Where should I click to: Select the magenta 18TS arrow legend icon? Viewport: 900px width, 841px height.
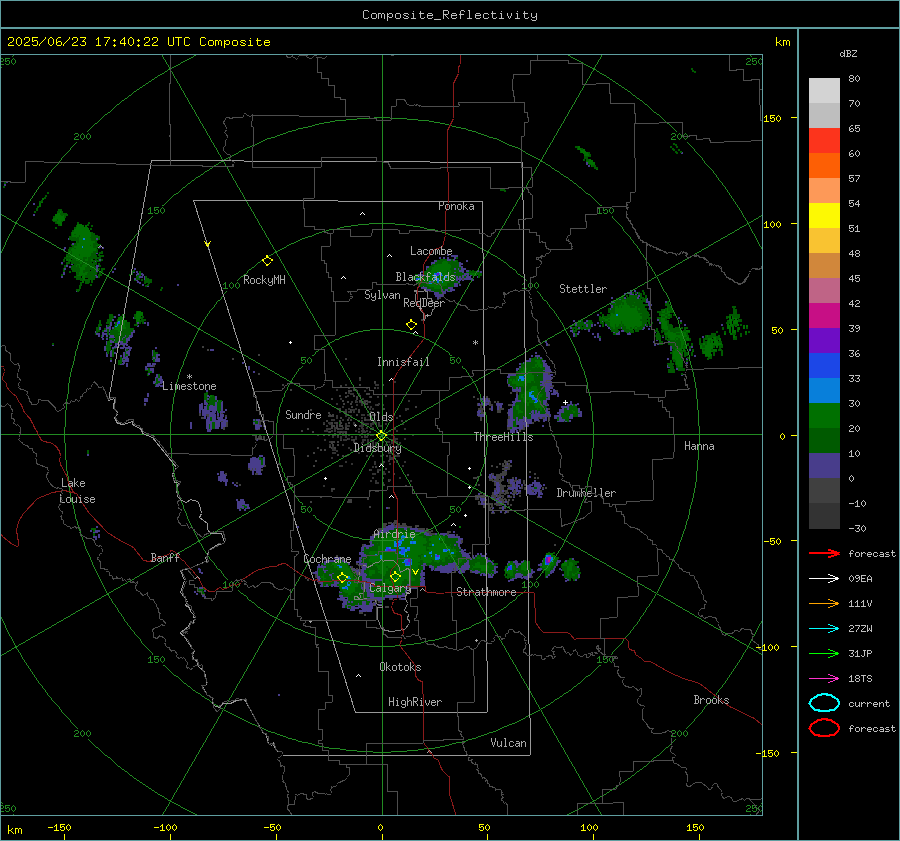824,679
